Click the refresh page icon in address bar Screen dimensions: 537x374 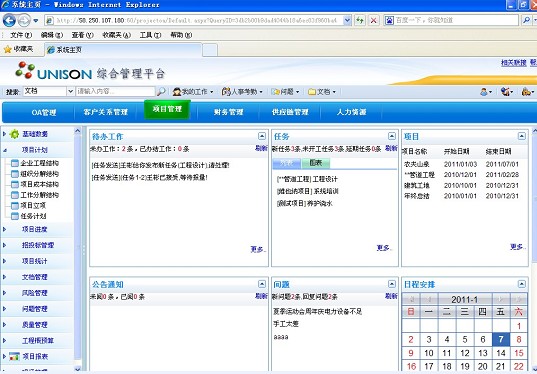pos(360,21)
